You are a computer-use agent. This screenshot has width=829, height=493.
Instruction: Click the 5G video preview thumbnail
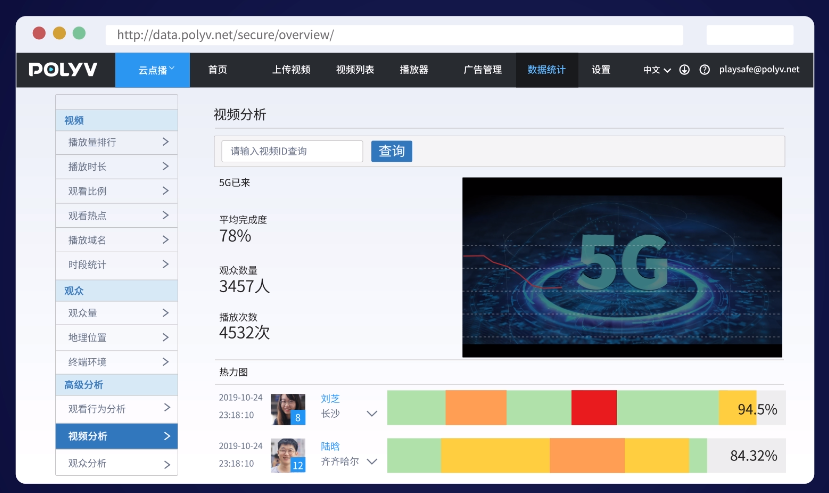tap(621, 267)
